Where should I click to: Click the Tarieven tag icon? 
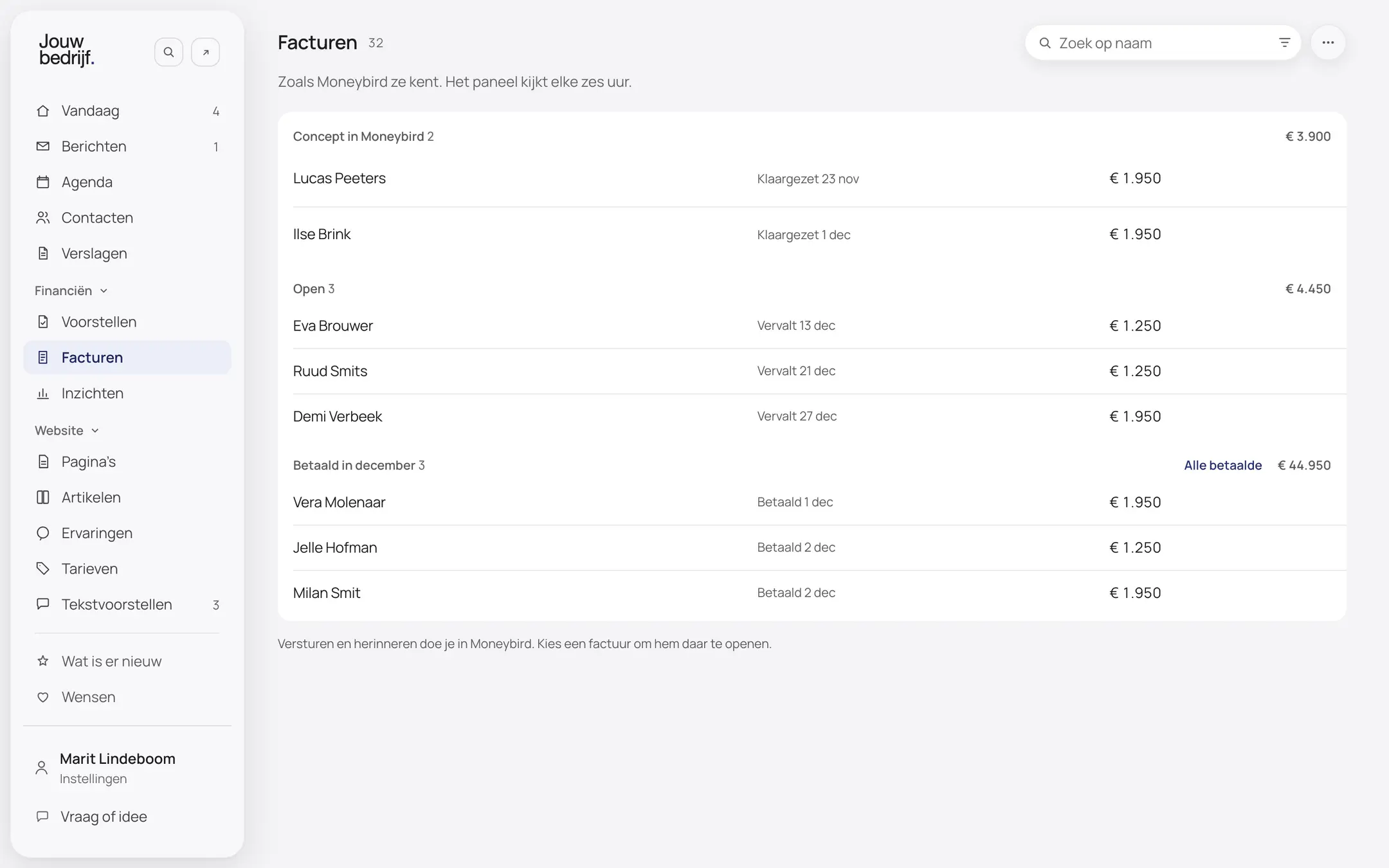(43, 569)
